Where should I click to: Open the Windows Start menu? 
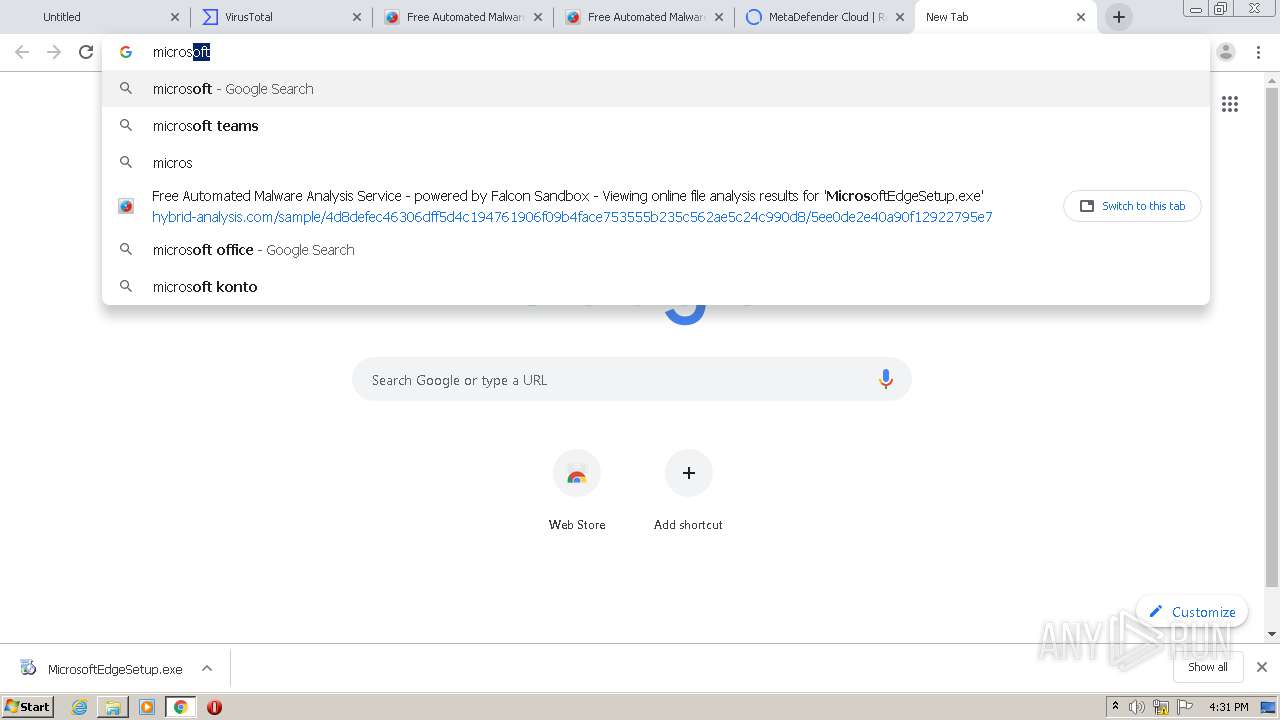pos(28,707)
